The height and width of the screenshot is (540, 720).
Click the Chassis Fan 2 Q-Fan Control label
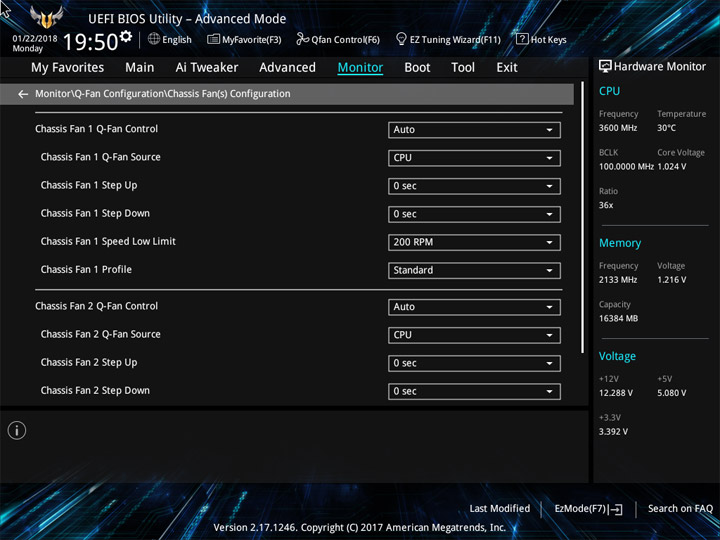tap(96, 306)
